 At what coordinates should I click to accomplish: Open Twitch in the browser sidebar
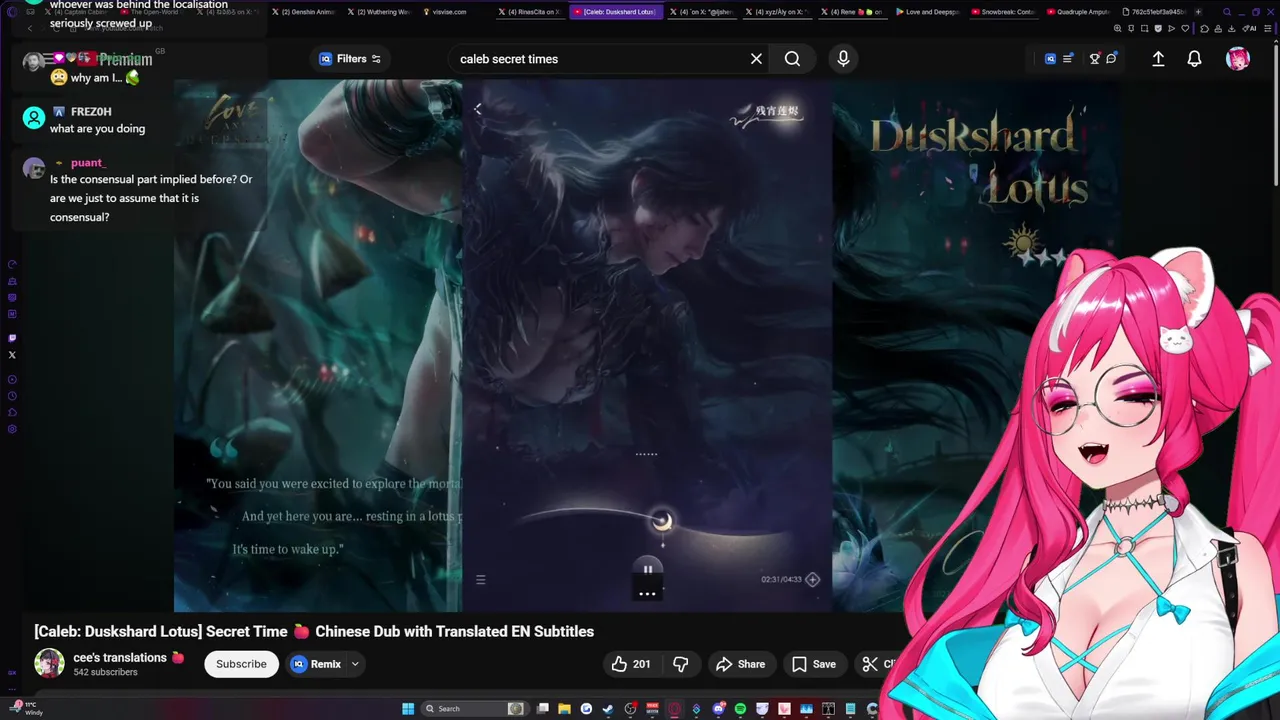pos(12,338)
